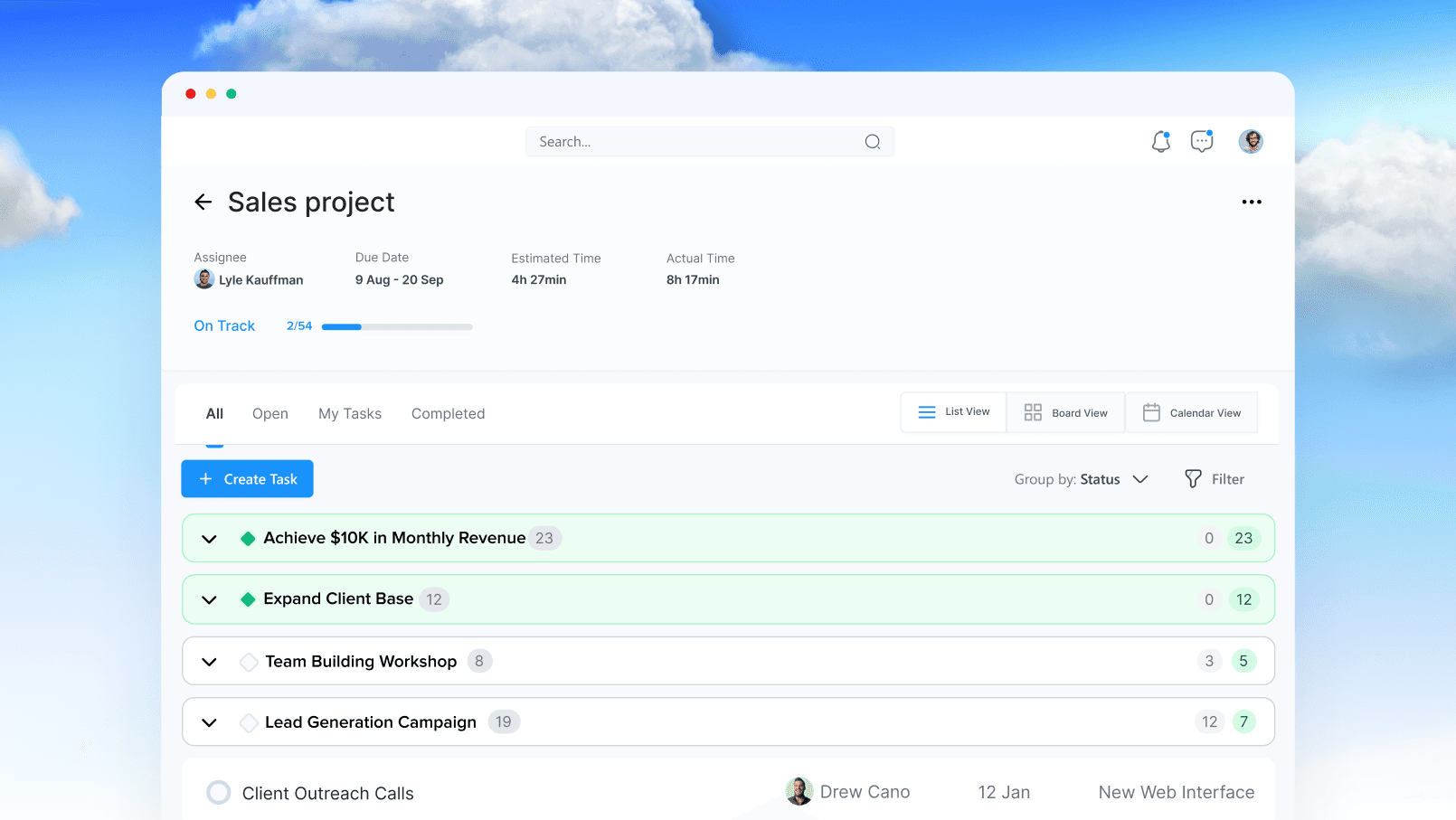Click the Filter button label
Viewport: 1456px width, 820px height.
(1228, 479)
